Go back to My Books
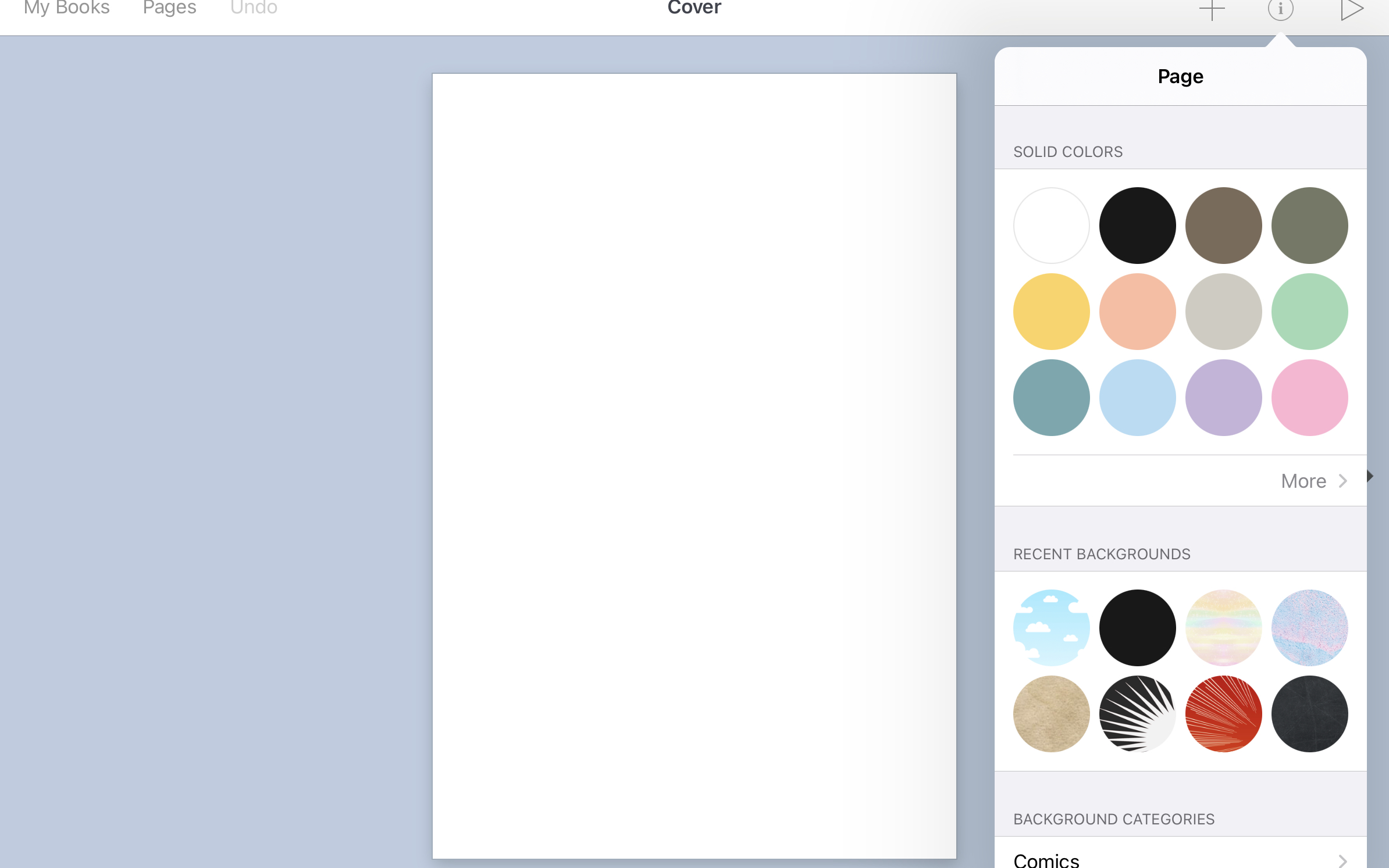Viewport: 1389px width, 868px height. coord(67,8)
